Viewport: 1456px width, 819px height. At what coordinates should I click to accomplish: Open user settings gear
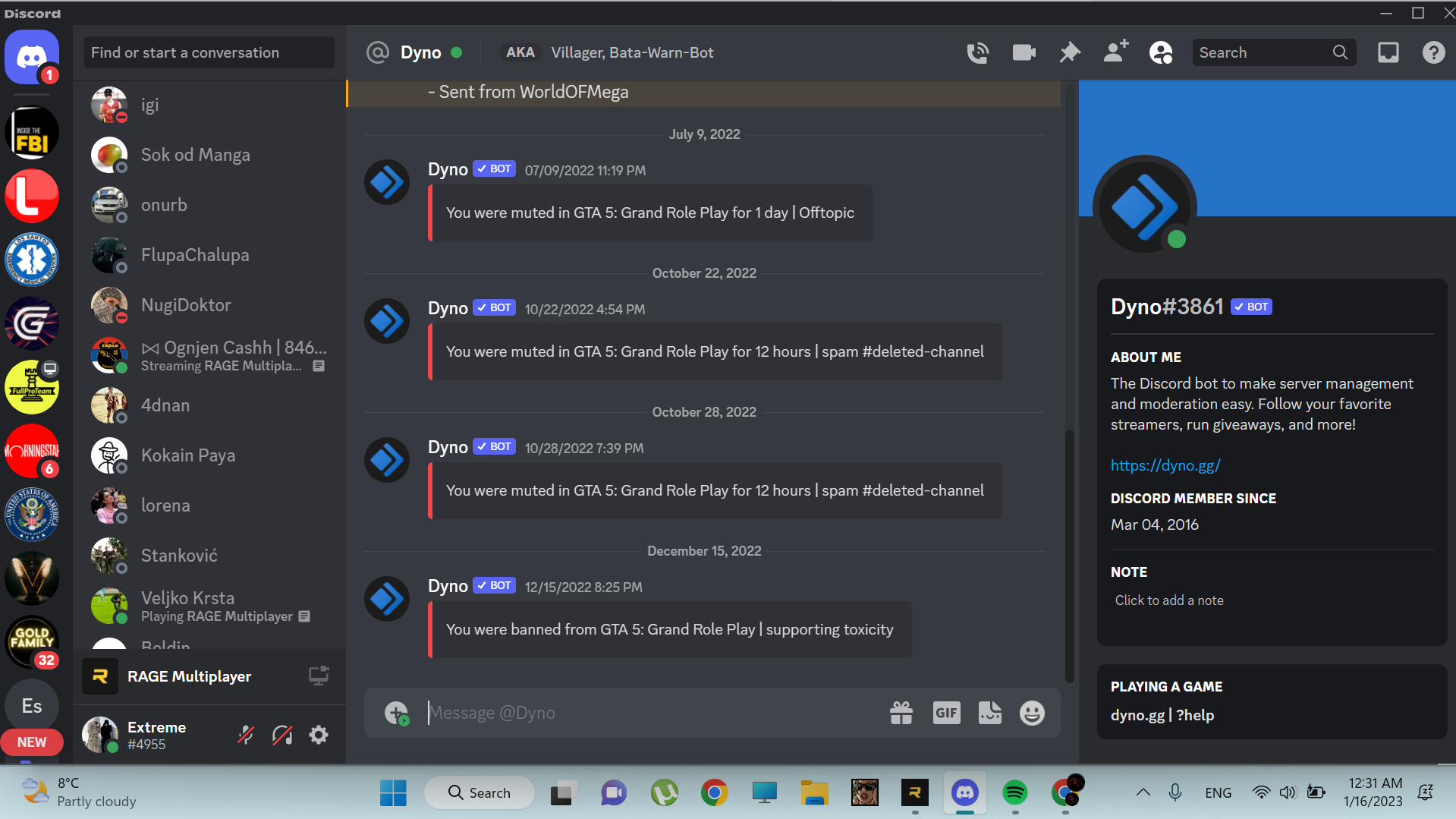pyautogui.click(x=319, y=735)
